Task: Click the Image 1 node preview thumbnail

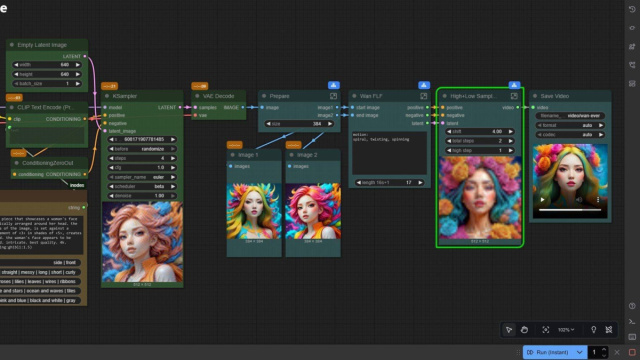Action: click(x=254, y=211)
